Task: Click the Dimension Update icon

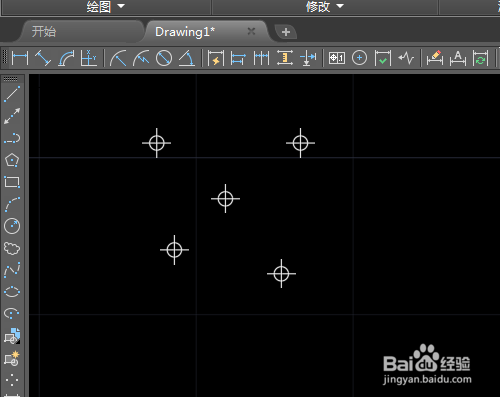Action: (480, 58)
